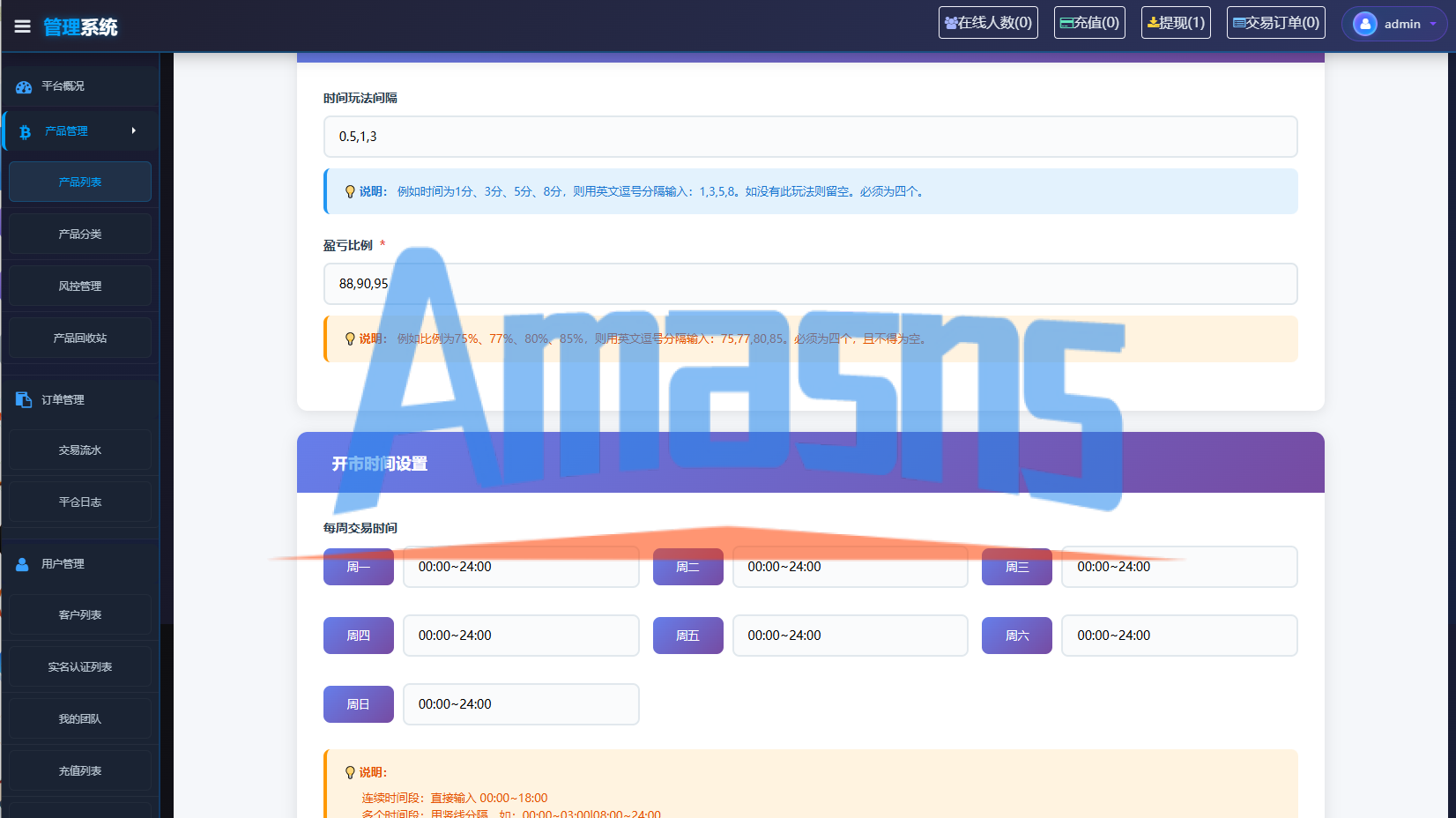Open 平台日志 in the sidebar

click(x=80, y=502)
